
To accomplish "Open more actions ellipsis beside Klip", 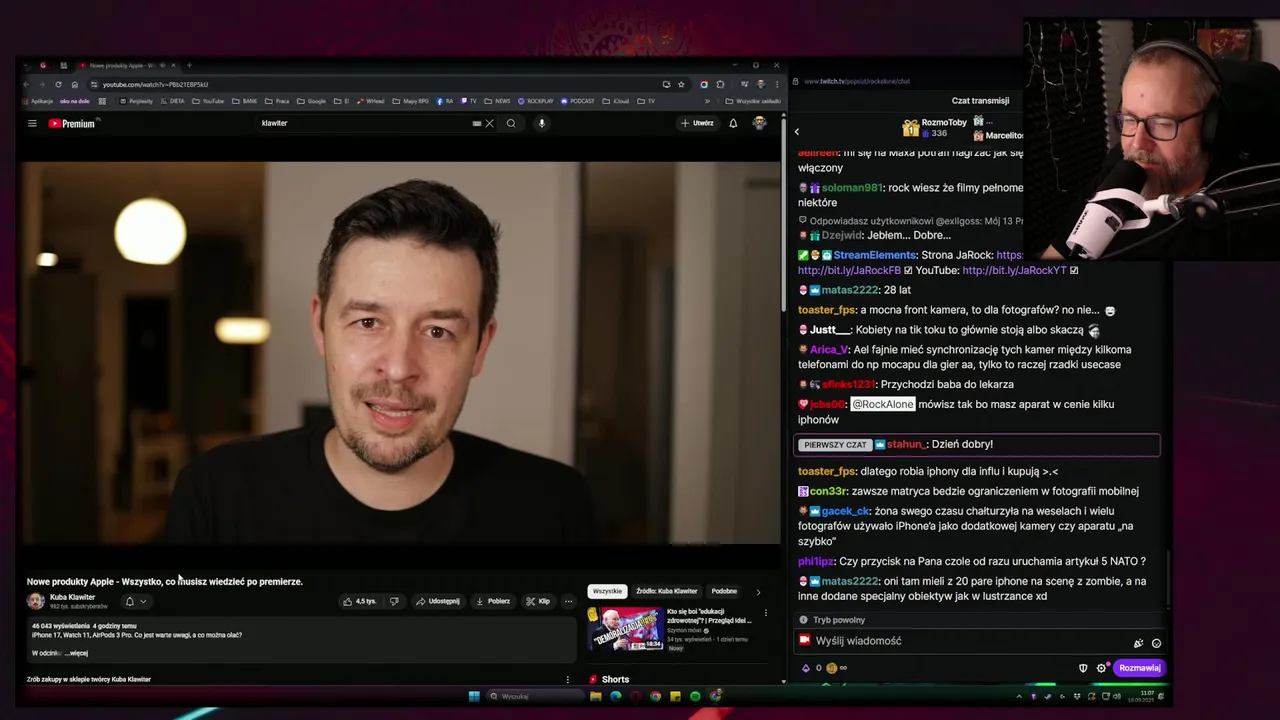I will (568, 601).
